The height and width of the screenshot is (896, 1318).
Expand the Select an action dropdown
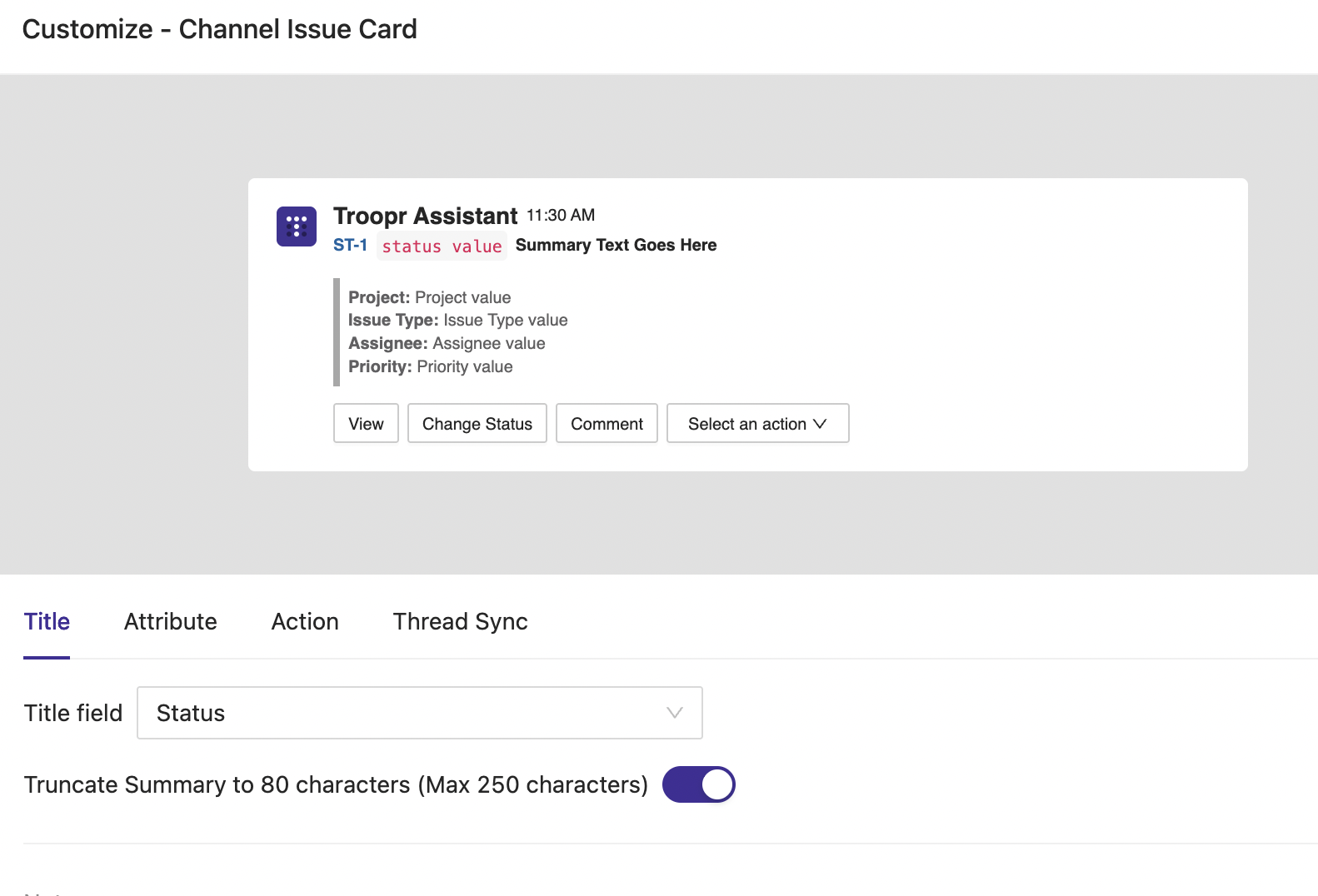pyautogui.click(x=758, y=423)
